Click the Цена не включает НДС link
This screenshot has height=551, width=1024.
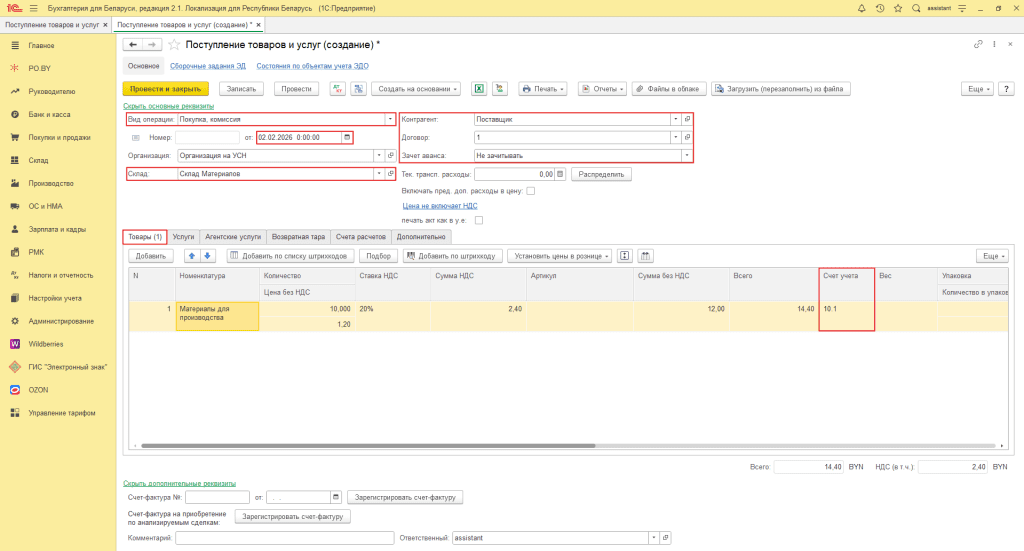click(x=439, y=205)
